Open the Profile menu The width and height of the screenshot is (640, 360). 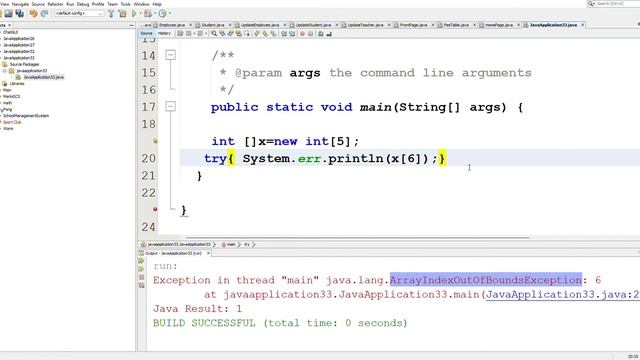[x=98, y=4]
